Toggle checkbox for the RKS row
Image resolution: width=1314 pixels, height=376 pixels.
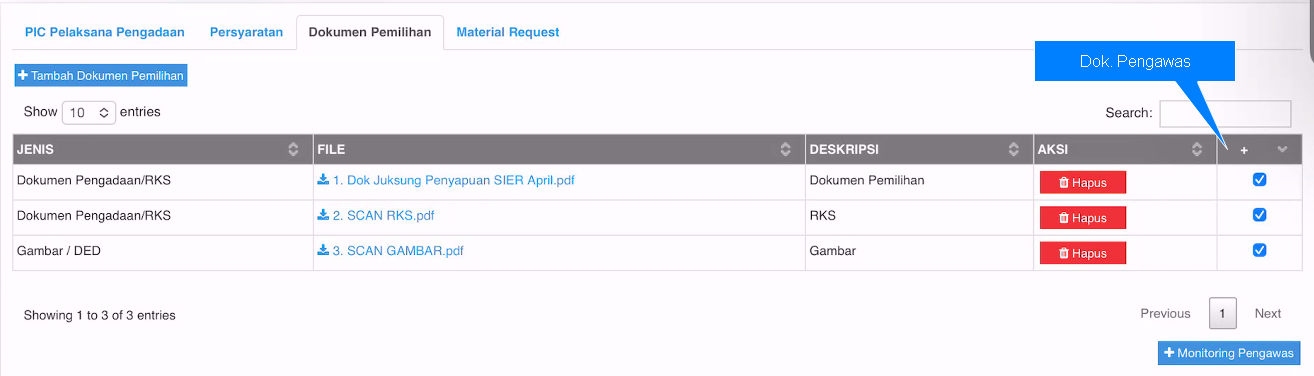tap(1260, 215)
